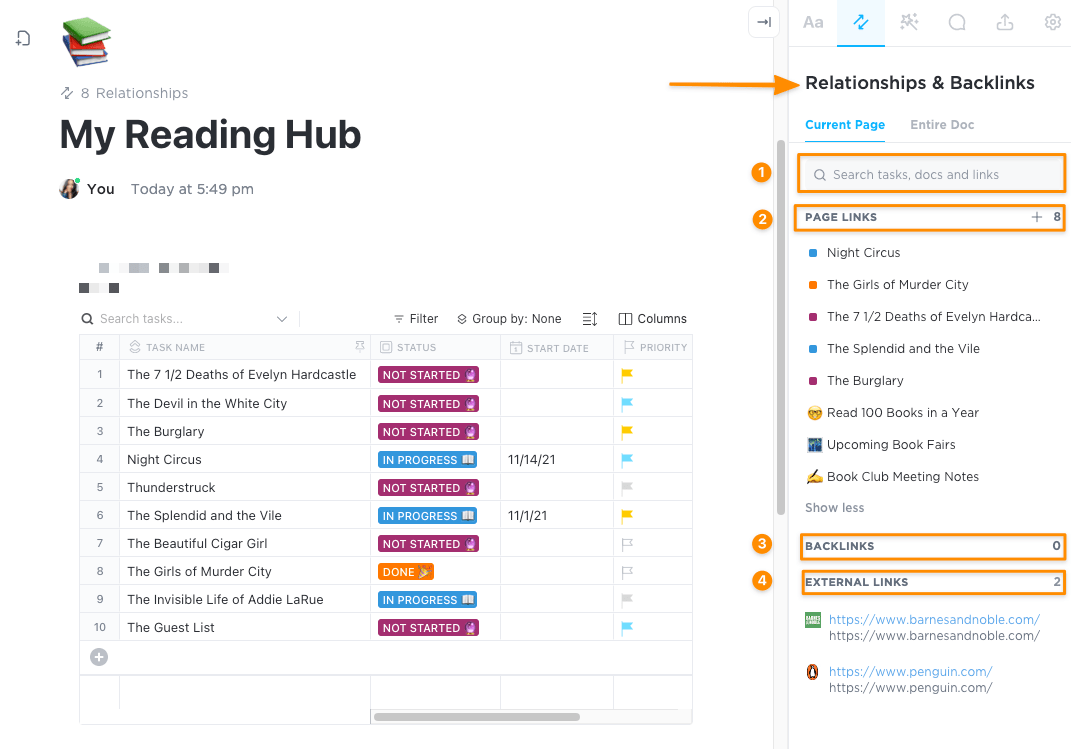Open the barnesandnoble.com external link

(x=934, y=620)
